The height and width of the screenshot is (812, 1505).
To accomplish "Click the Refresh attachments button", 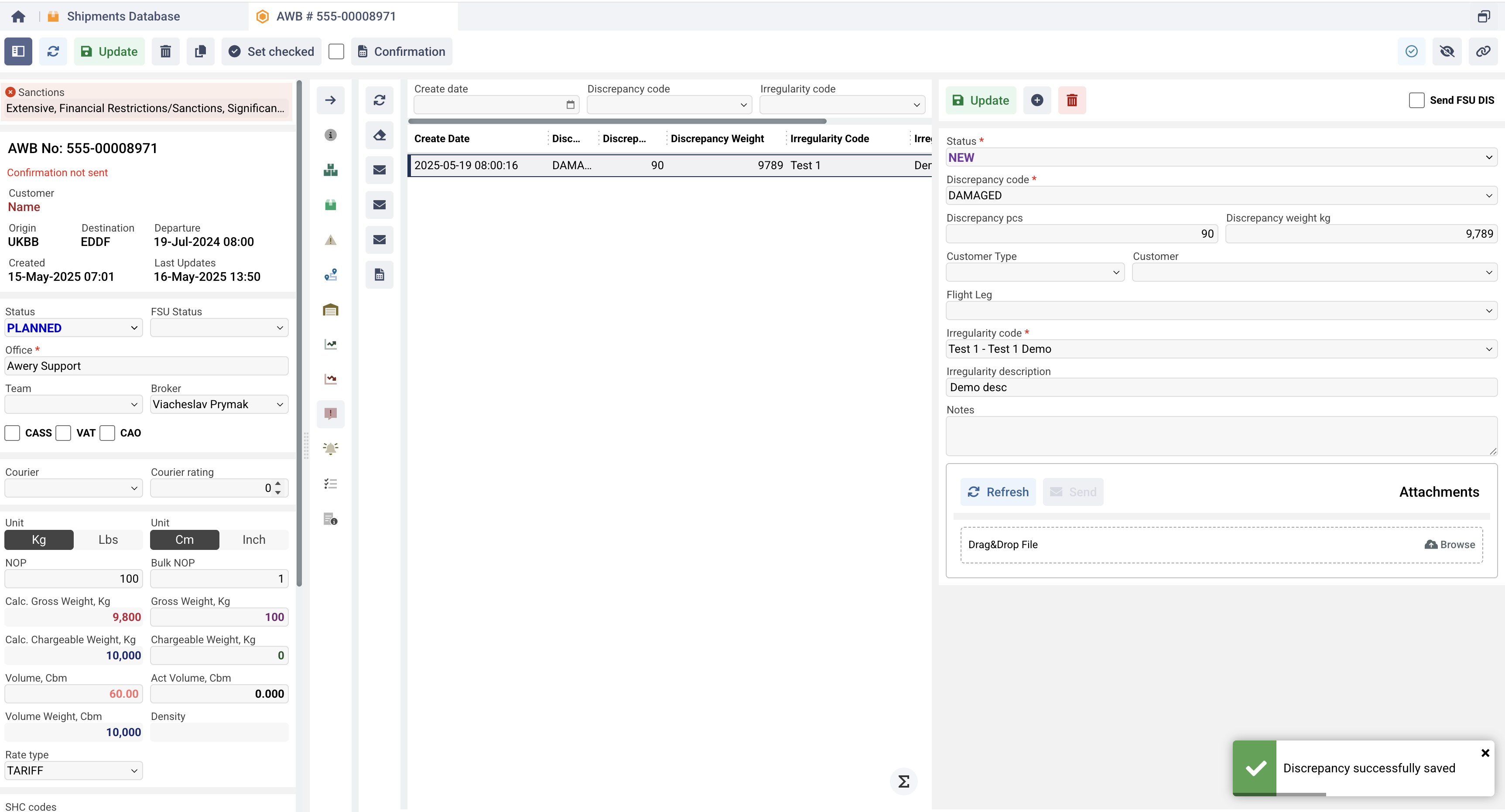I will pos(998,492).
